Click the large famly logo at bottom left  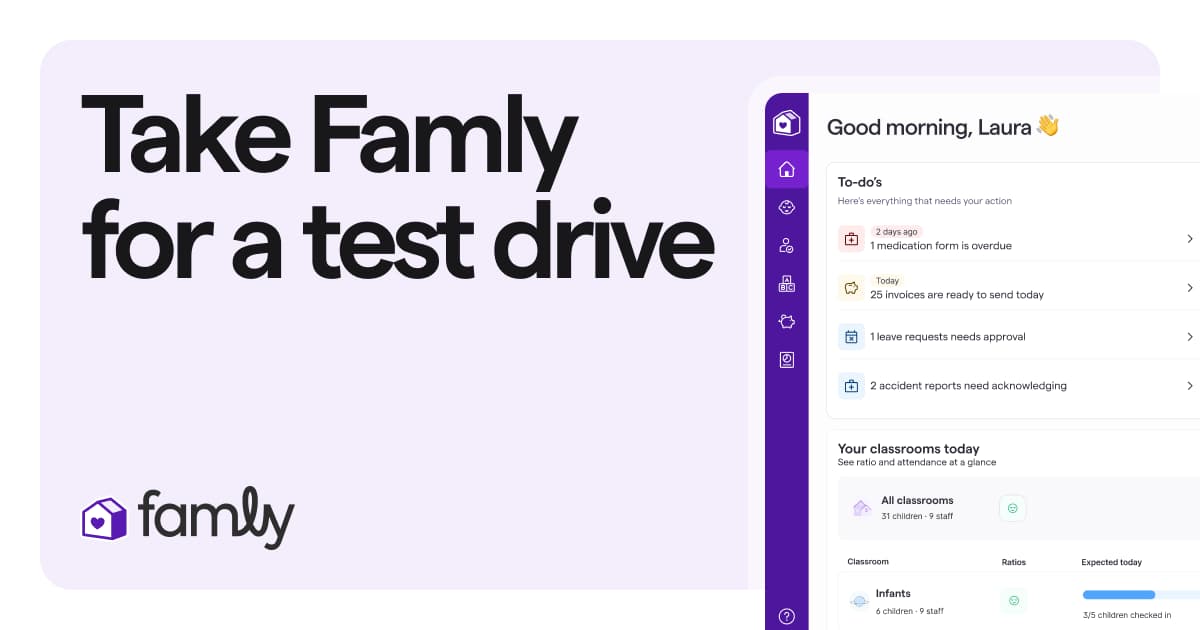(x=187, y=518)
